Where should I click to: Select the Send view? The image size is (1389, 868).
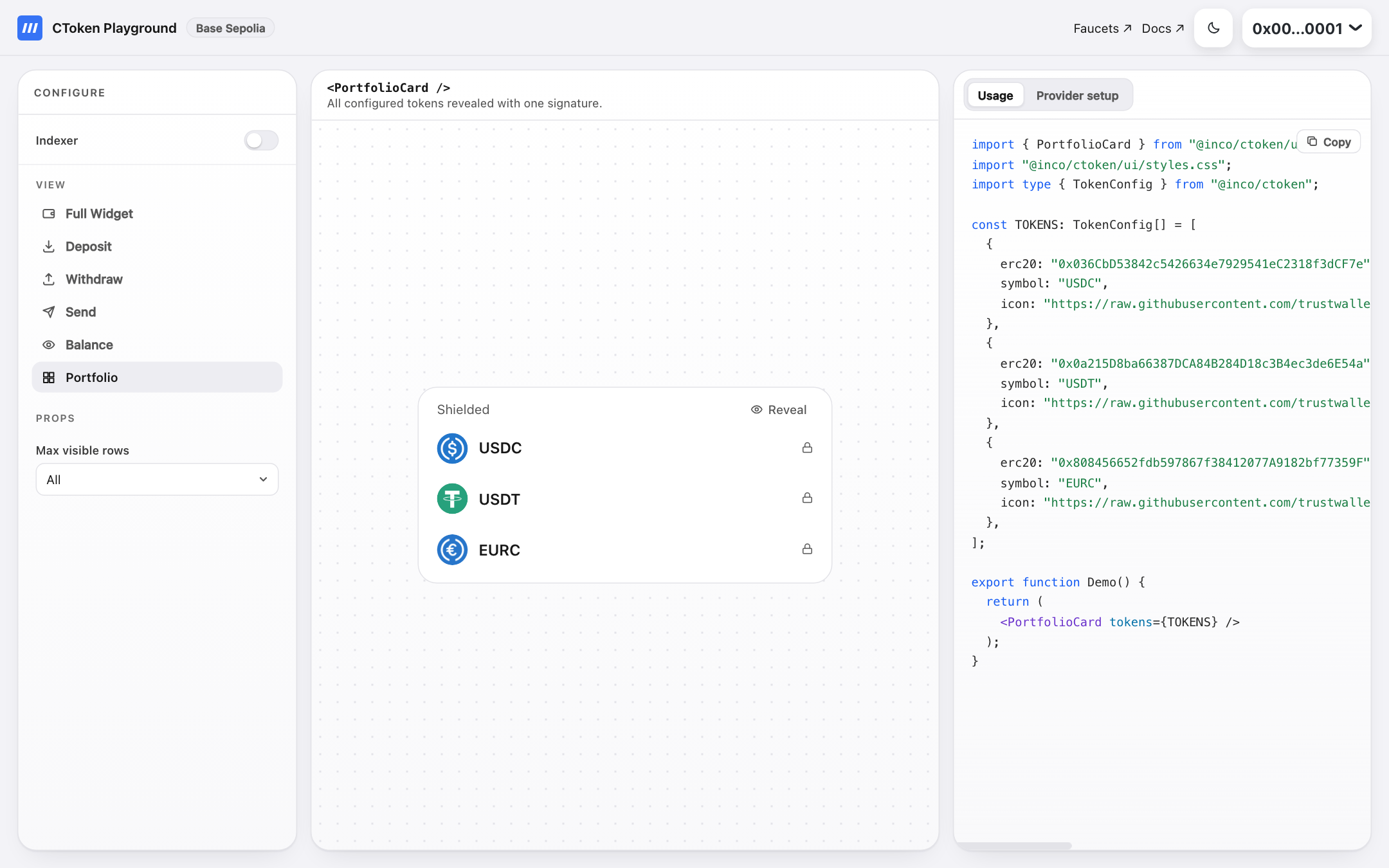click(157, 312)
